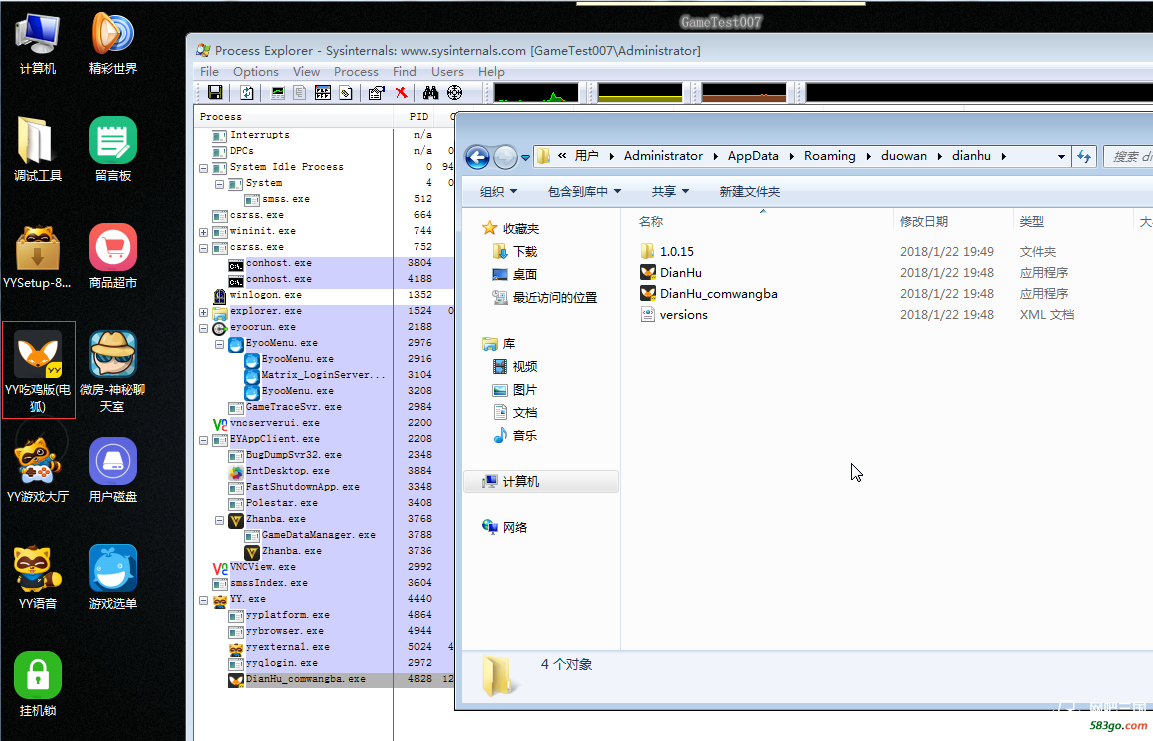Open the 精彩世界 desktop icon
This screenshot has width=1153, height=741.
point(113,43)
